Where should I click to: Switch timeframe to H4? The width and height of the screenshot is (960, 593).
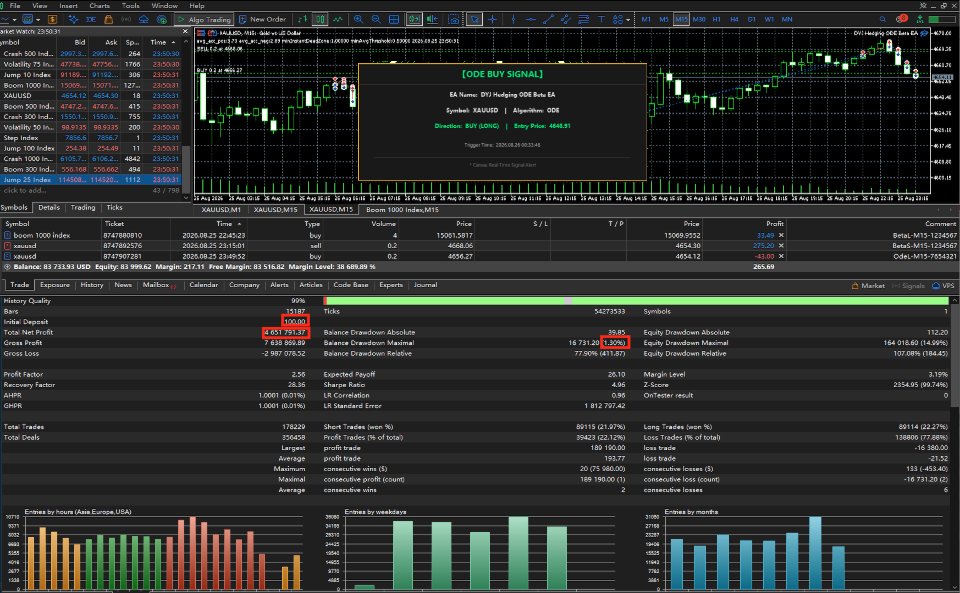[x=734, y=20]
